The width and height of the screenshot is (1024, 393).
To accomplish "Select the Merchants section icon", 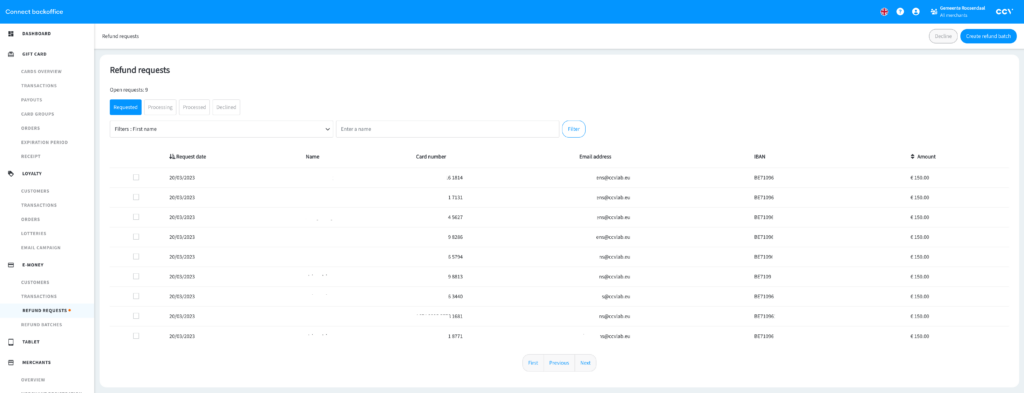I will point(10,362).
